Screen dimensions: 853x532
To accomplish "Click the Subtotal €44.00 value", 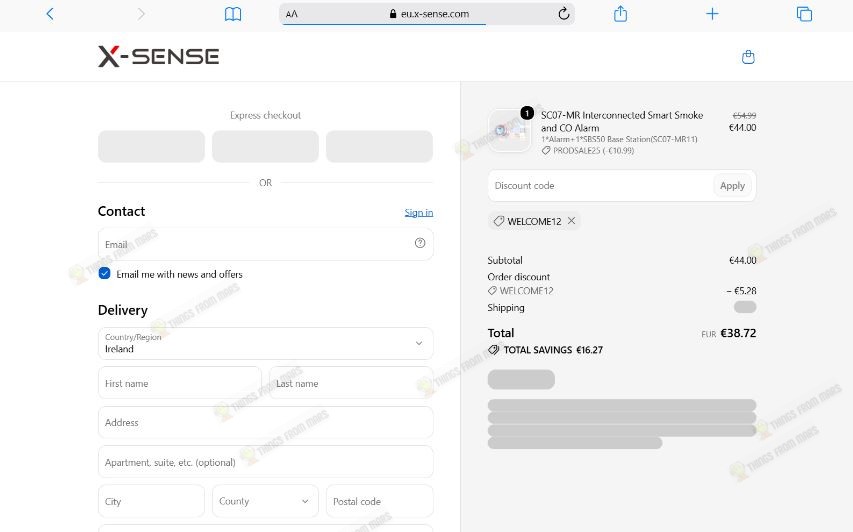I will tap(743, 260).
